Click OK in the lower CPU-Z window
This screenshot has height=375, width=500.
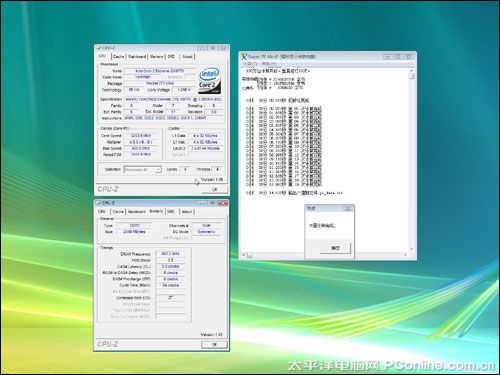point(214,344)
